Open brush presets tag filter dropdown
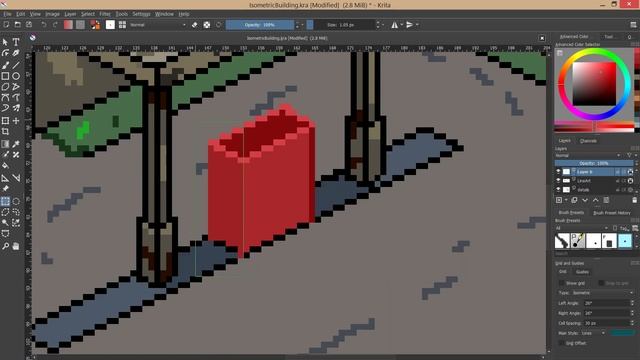 point(582,228)
